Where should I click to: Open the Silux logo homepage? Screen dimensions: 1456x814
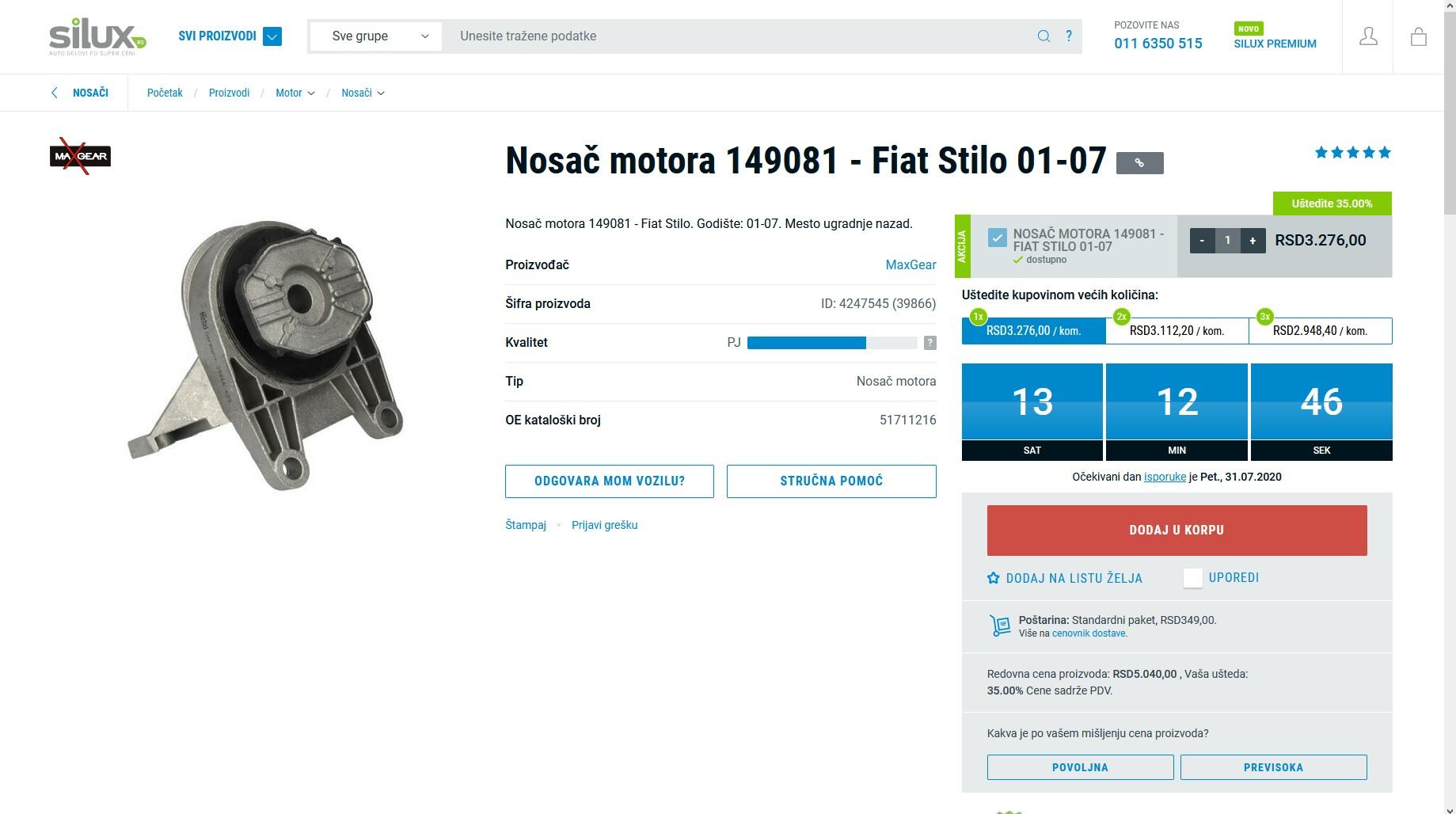point(97,36)
